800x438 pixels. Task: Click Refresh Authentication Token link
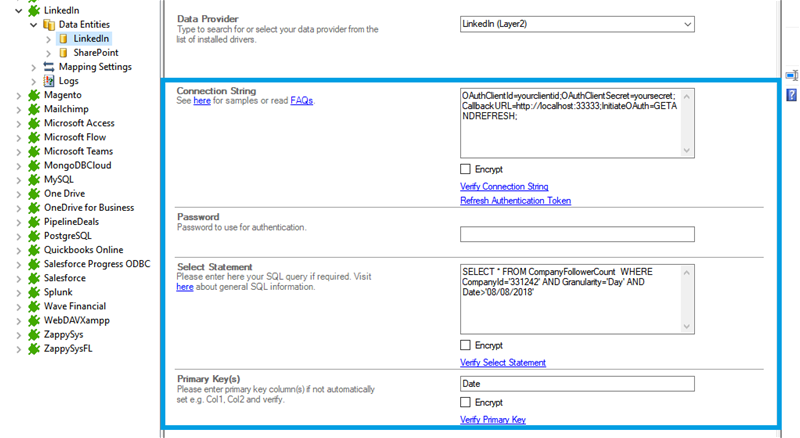[515, 201]
